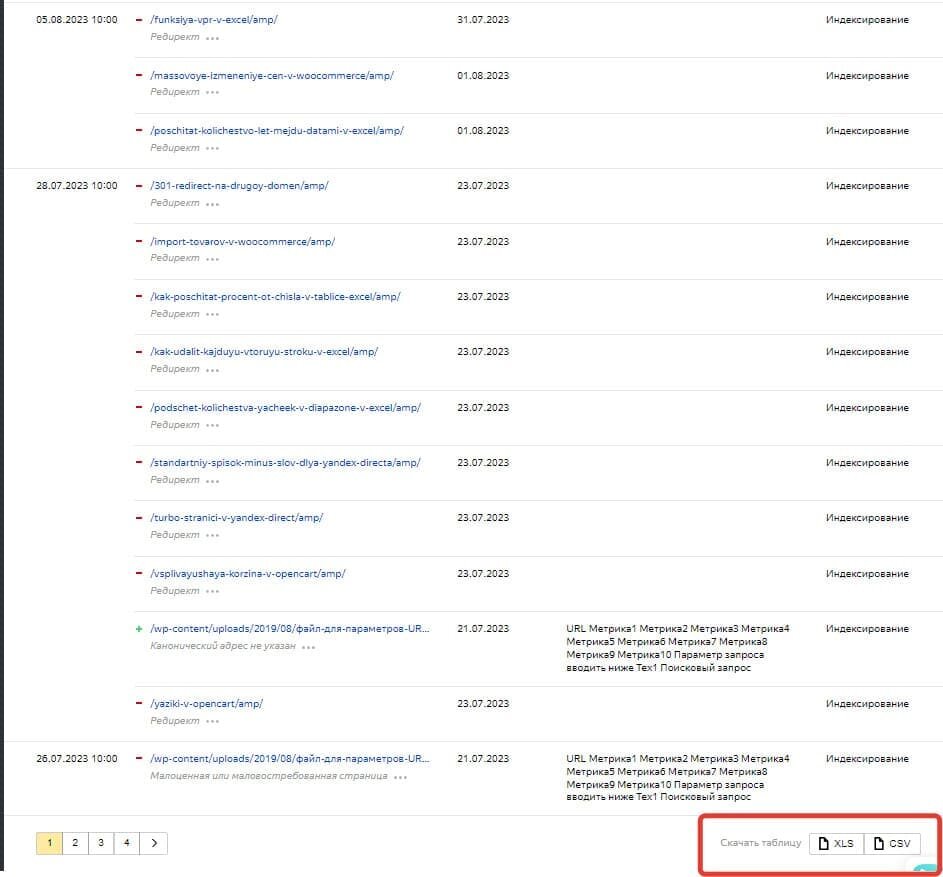Screen dimensions: 943x877
Task: Select 'Индексирование' in /yaziki-v-opencart/amp/ row
Action: pos(867,703)
